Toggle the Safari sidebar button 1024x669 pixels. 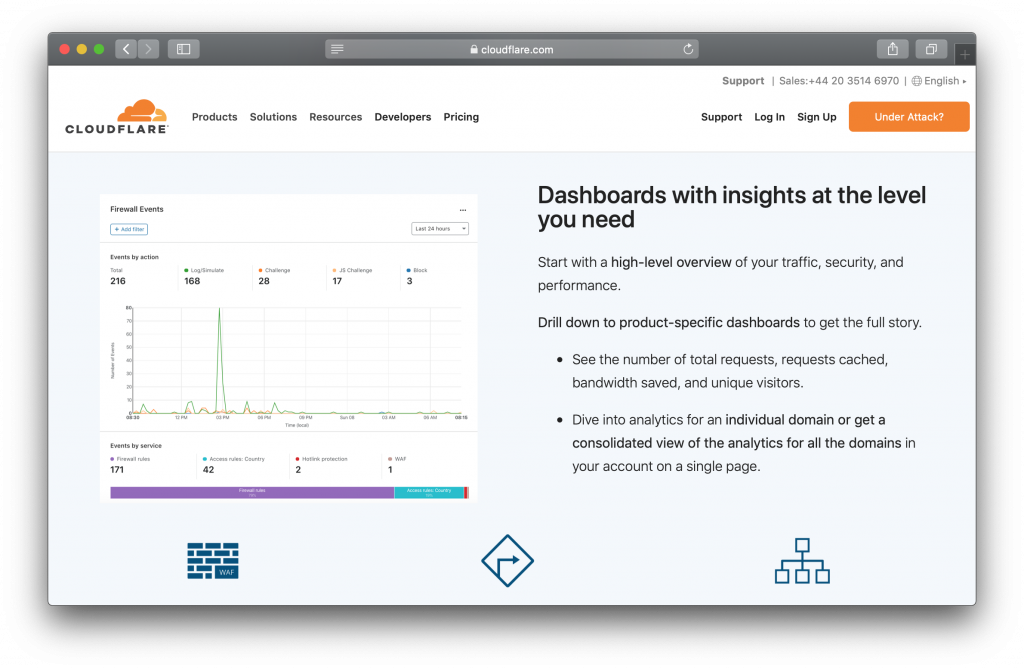click(184, 49)
